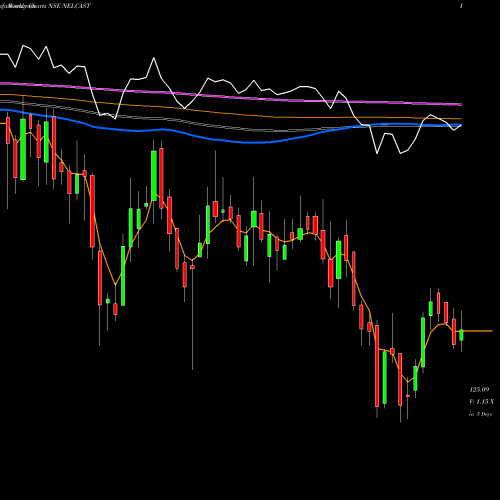Image resolution: width=500 pixels, height=500 pixels.
Task: Click the volume reading starting with V:
Action: (x=481, y=402)
